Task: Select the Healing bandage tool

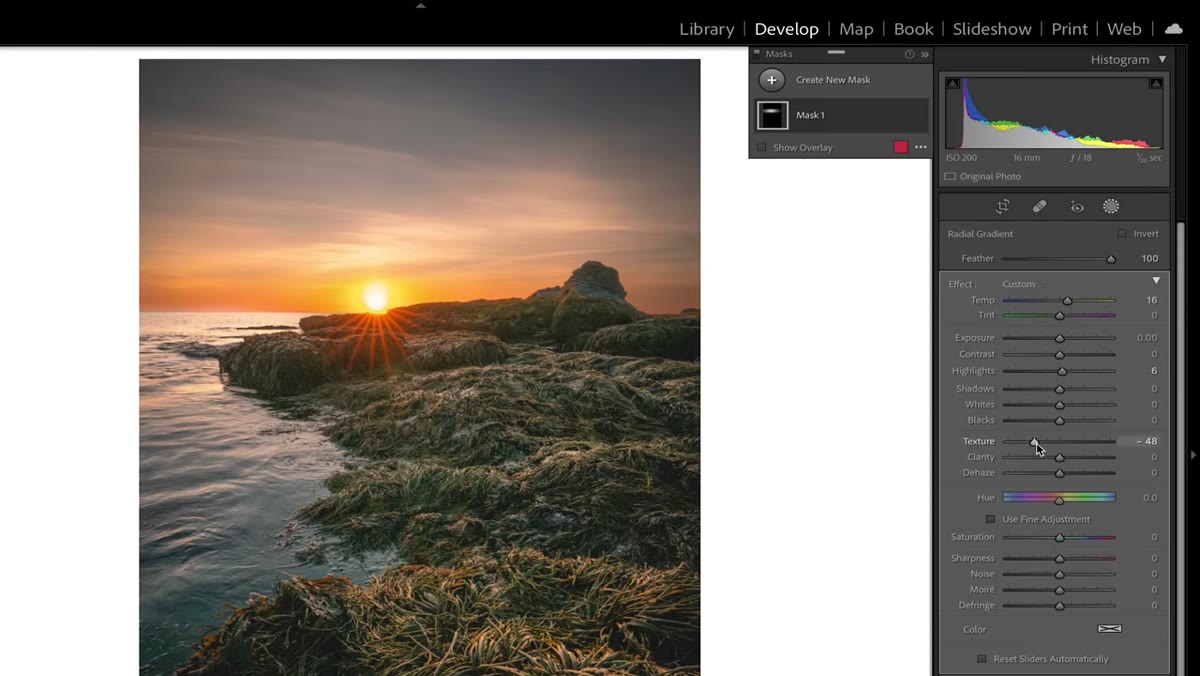Action: (x=1040, y=207)
